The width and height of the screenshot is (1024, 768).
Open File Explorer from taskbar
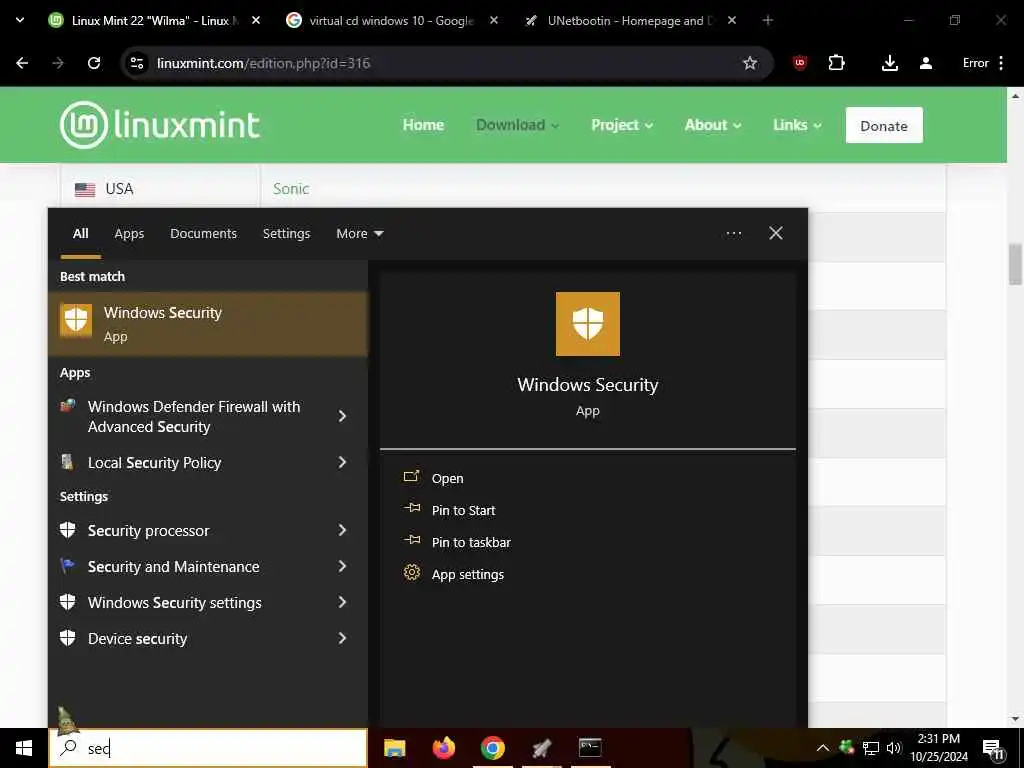coord(394,748)
